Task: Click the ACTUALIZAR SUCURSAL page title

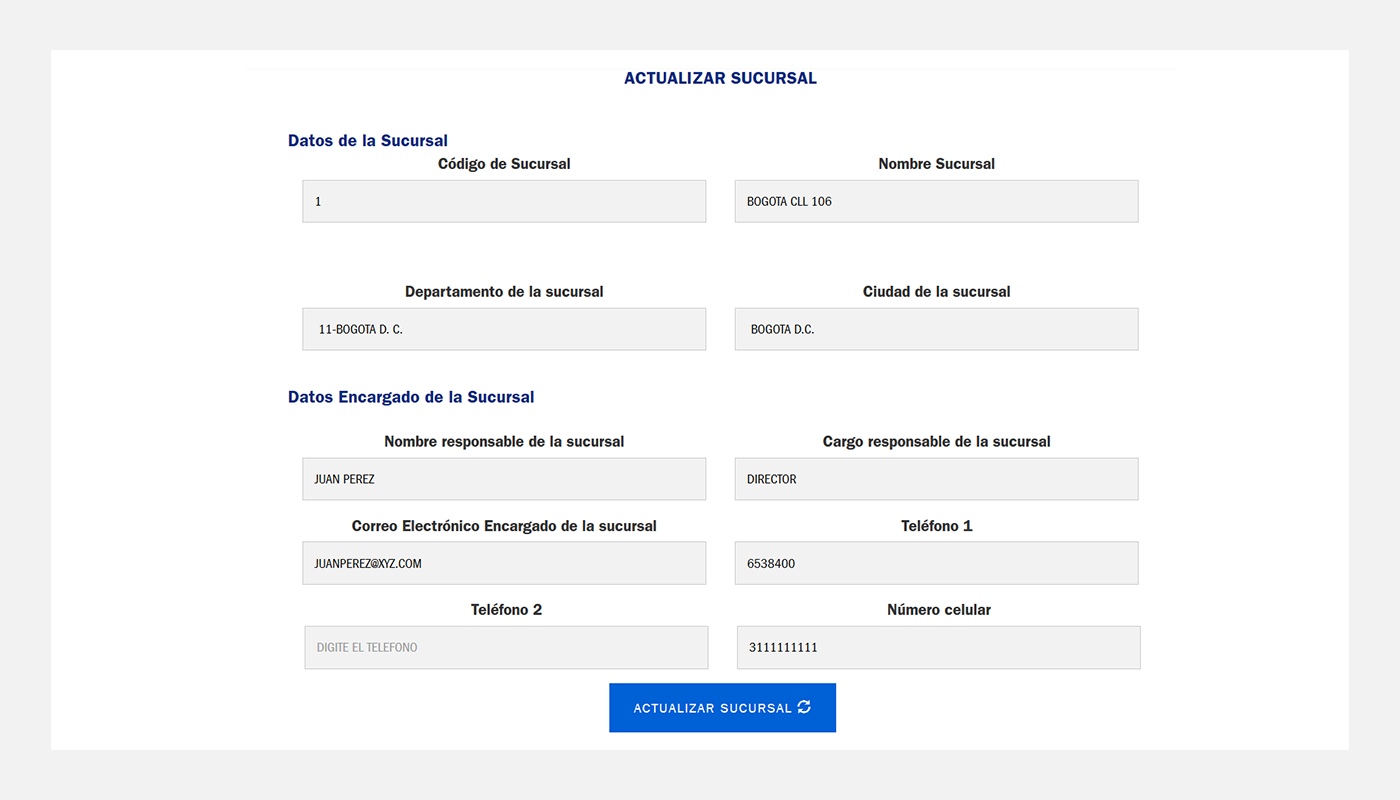Action: click(720, 78)
